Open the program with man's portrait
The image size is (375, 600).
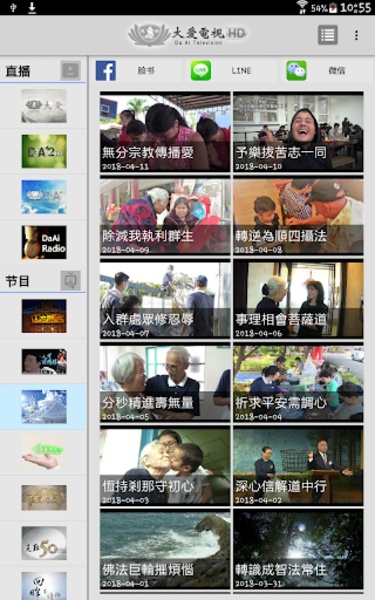click(x=44, y=361)
